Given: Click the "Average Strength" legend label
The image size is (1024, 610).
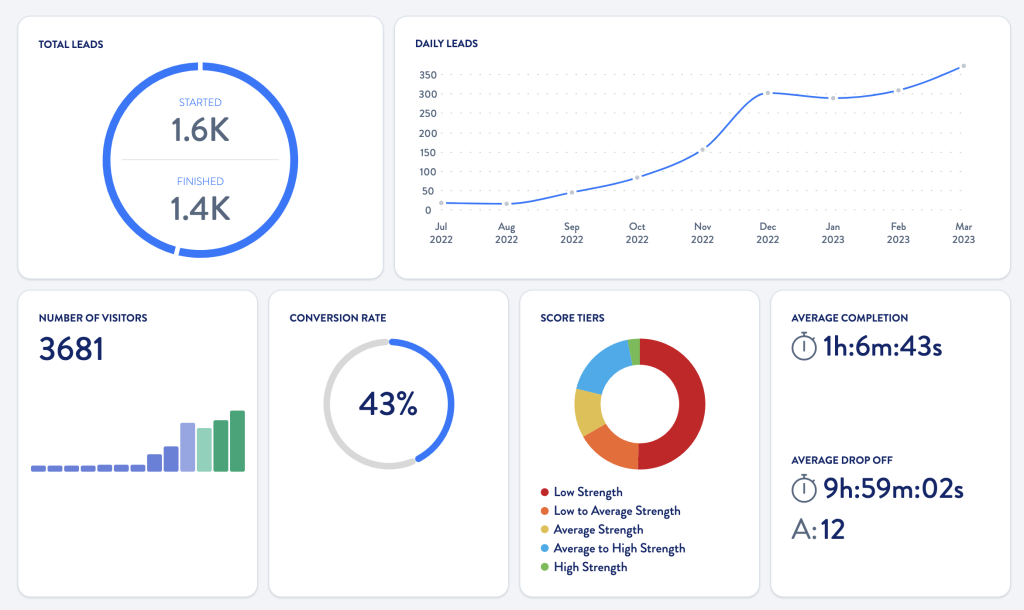Looking at the screenshot, I should point(598,530).
